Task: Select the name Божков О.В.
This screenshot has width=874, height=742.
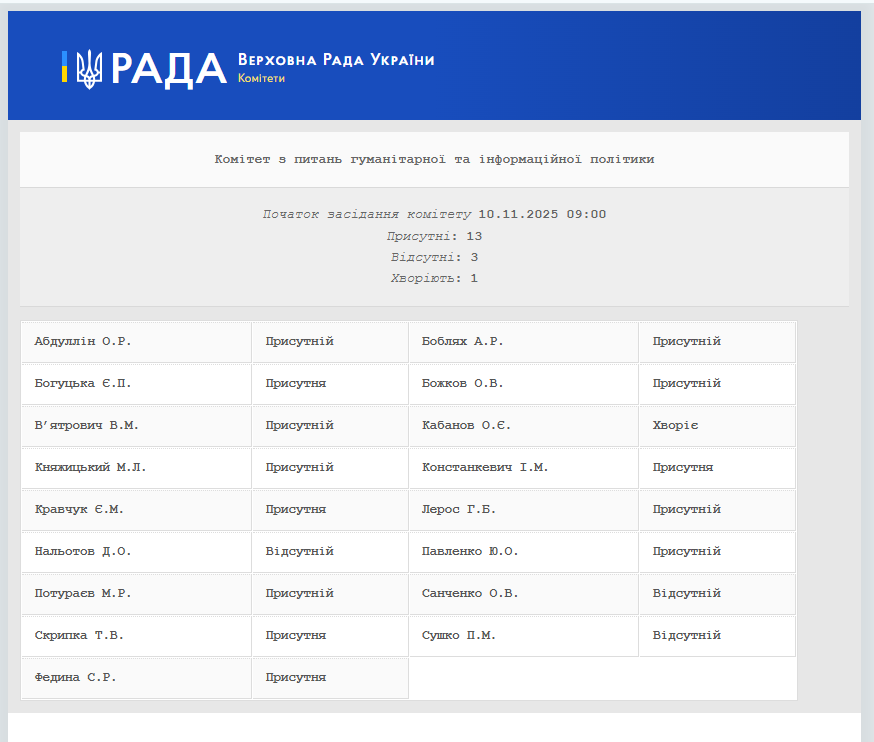Action: pos(462,384)
